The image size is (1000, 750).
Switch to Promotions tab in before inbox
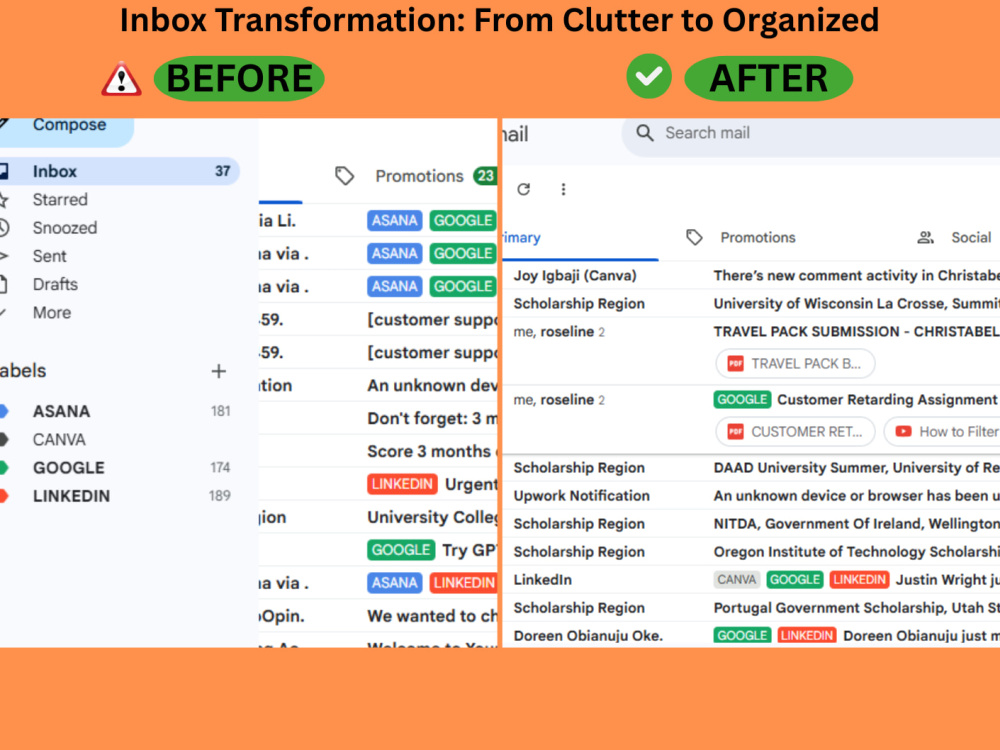tap(419, 176)
